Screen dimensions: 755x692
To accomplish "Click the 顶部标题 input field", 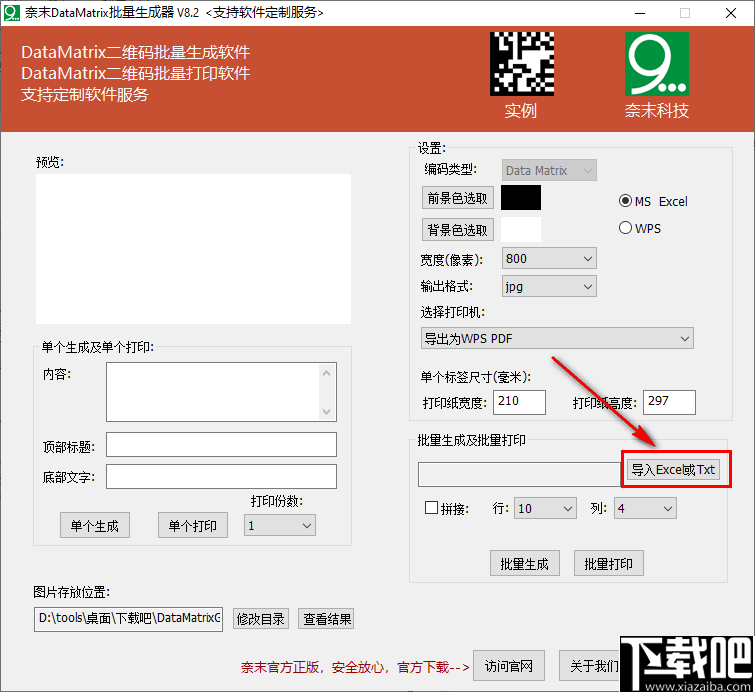I will [x=221, y=444].
